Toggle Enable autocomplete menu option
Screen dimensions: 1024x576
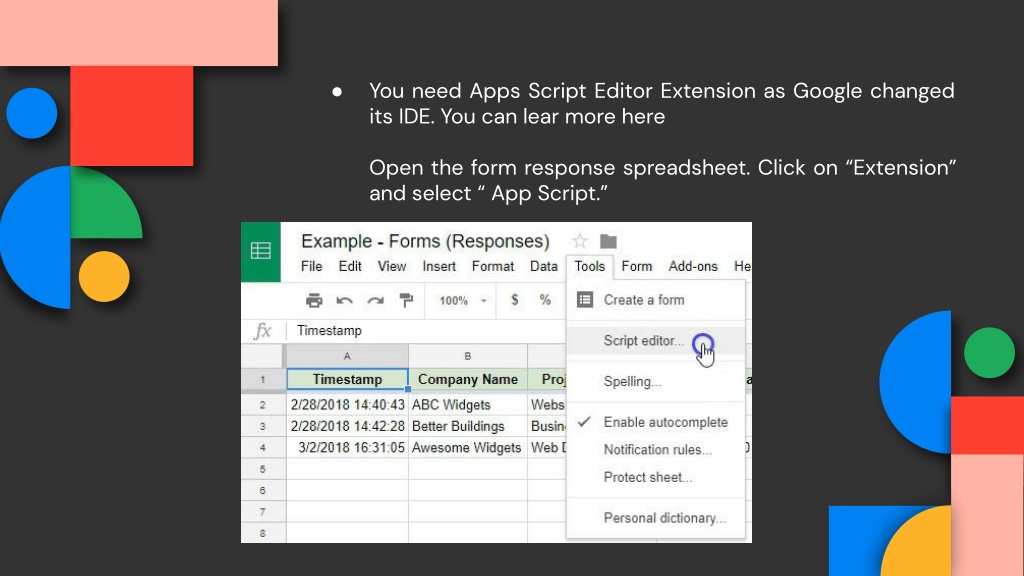656,423
